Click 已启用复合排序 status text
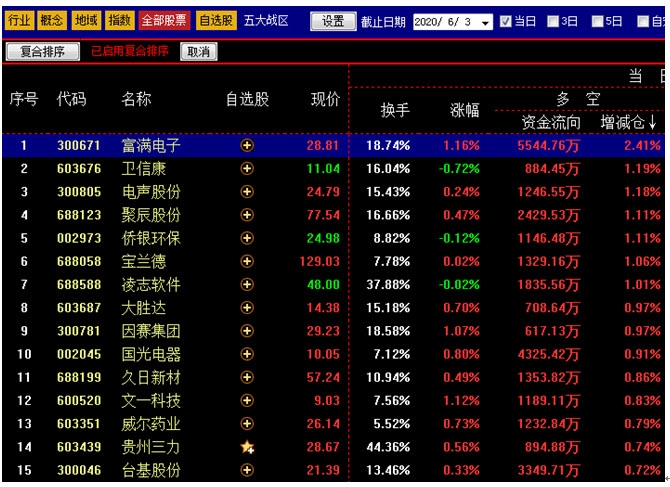The width and height of the screenshot is (670, 487). 129,51
